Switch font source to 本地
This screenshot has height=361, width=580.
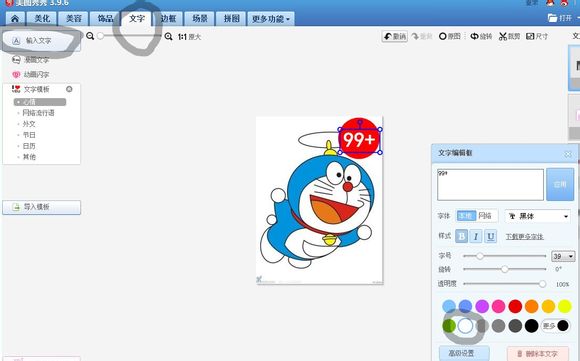(x=466, y=216)
